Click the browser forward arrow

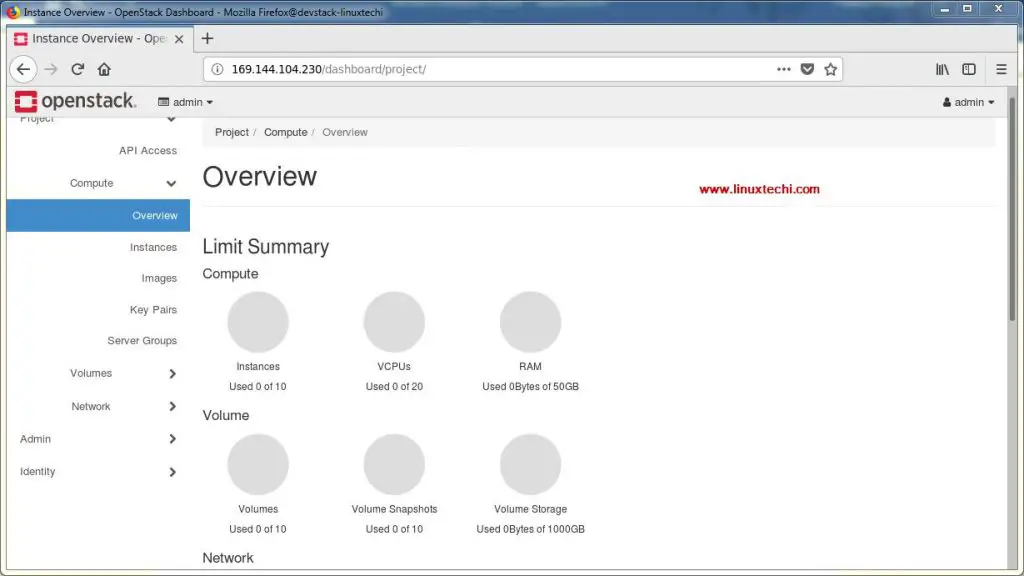click(51, 69)
